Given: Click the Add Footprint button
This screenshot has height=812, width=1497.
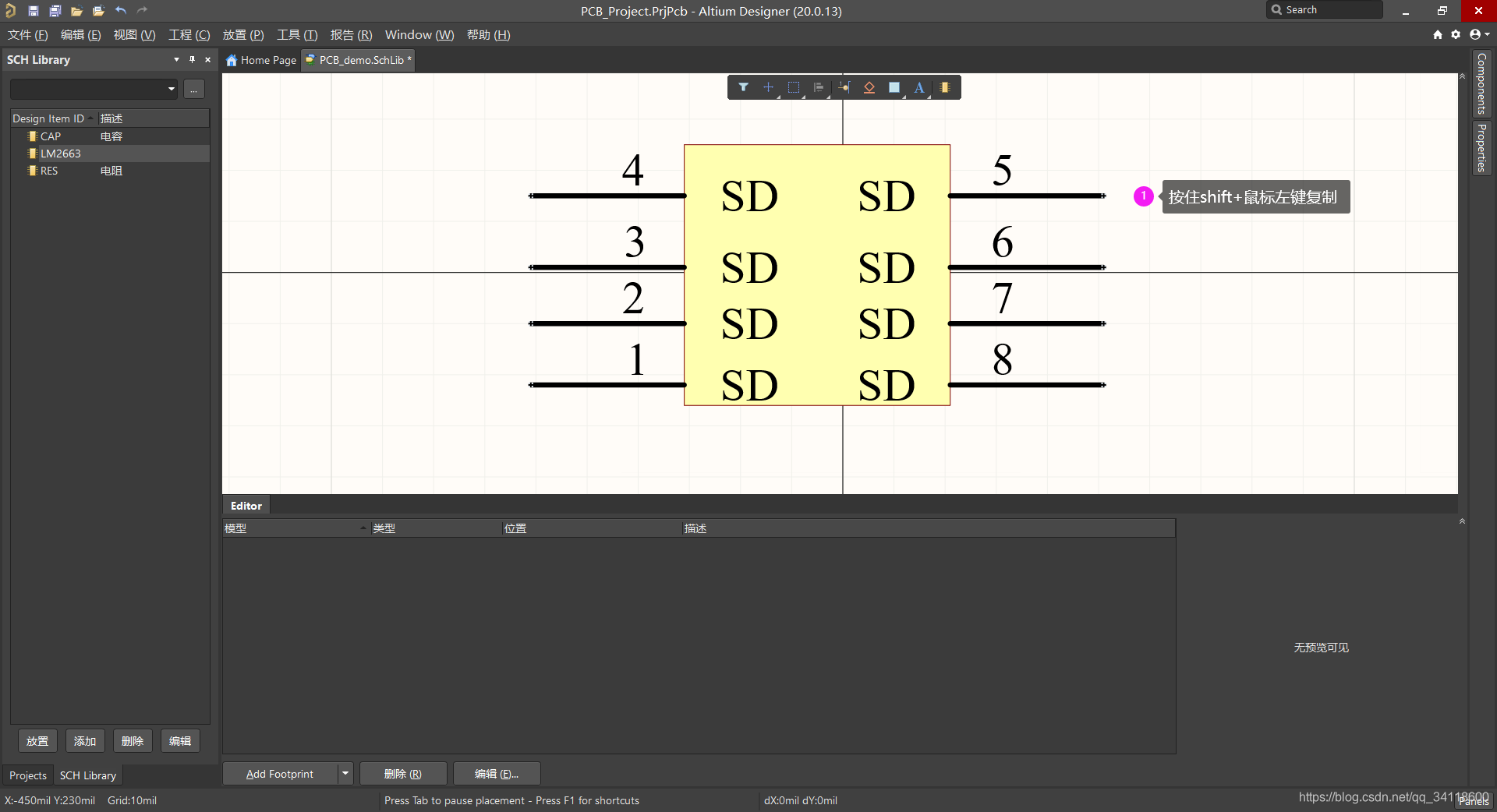Looking at the screenshot, I should click(x=280, y=773).
